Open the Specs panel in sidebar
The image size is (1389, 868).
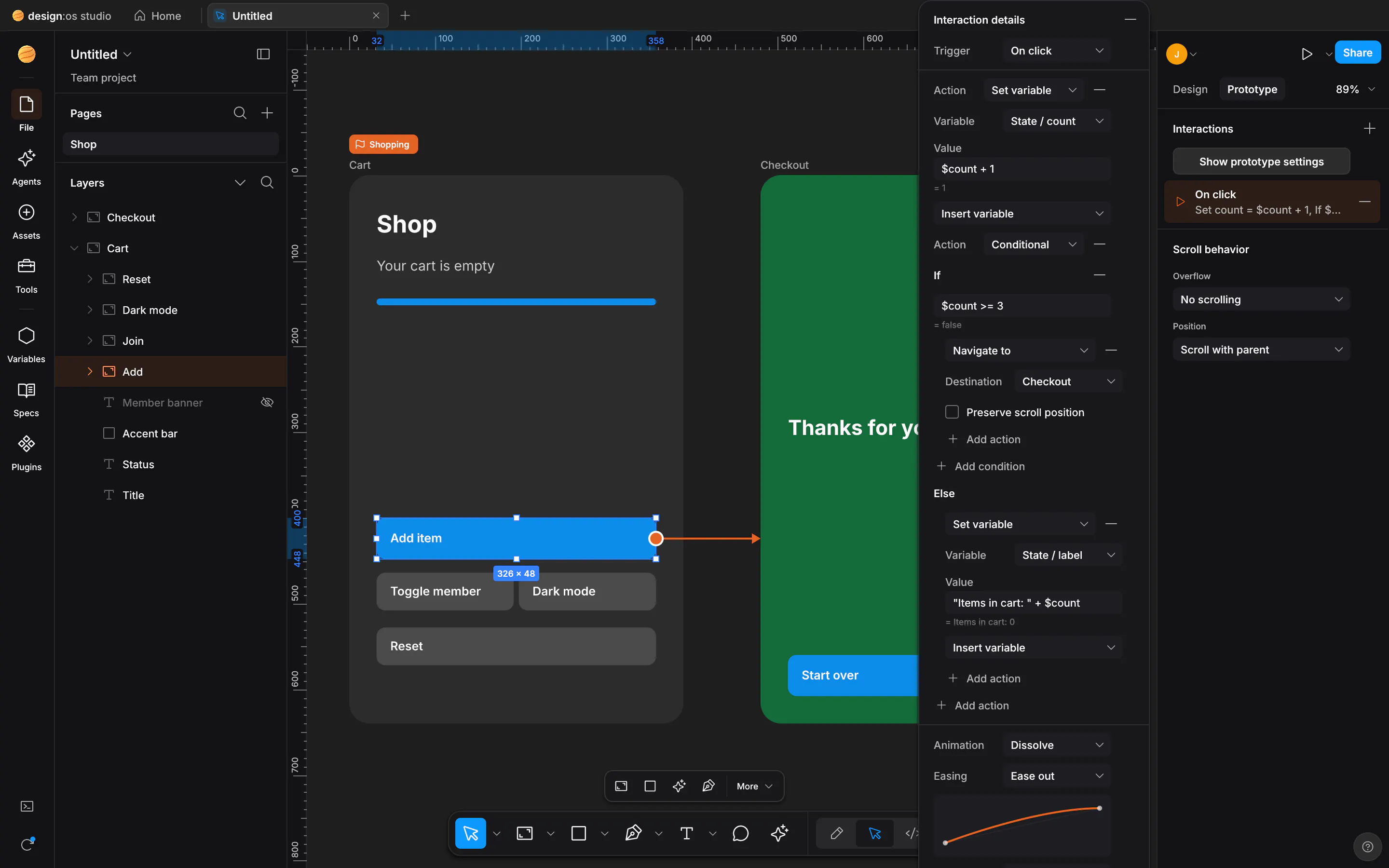click(27, 398)
